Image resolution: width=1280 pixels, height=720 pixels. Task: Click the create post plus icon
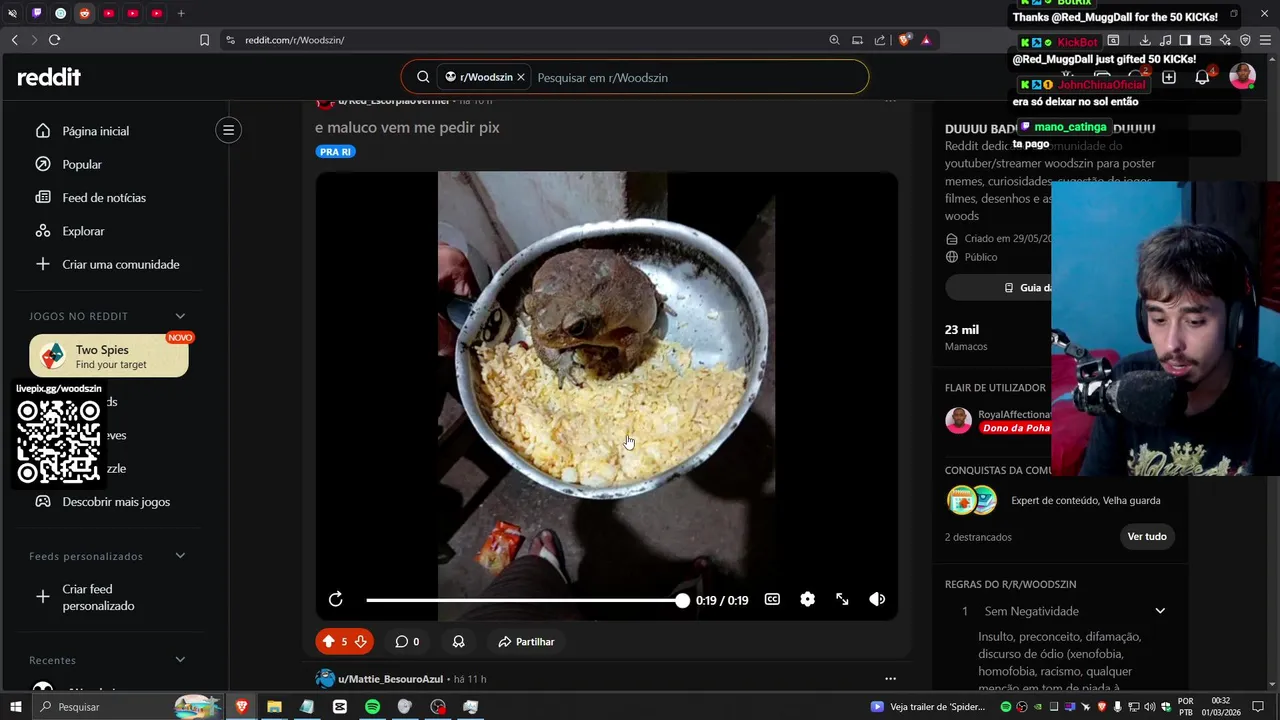[1168, 77]
